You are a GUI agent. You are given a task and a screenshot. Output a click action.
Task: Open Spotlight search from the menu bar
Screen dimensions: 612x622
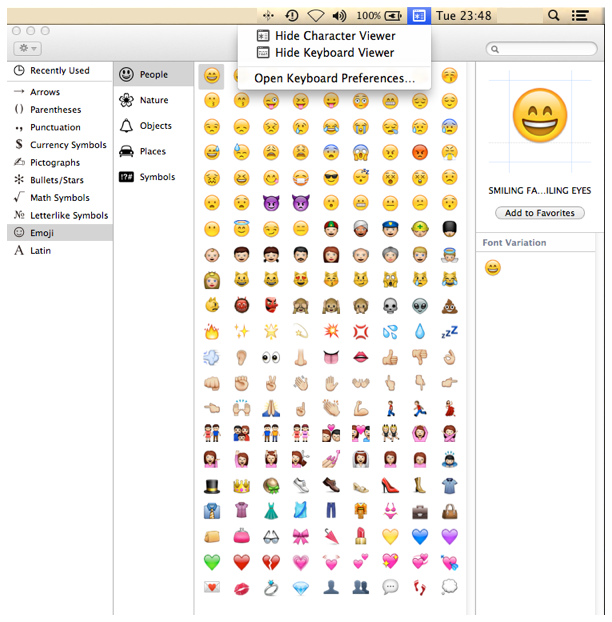tap(553, 16)
